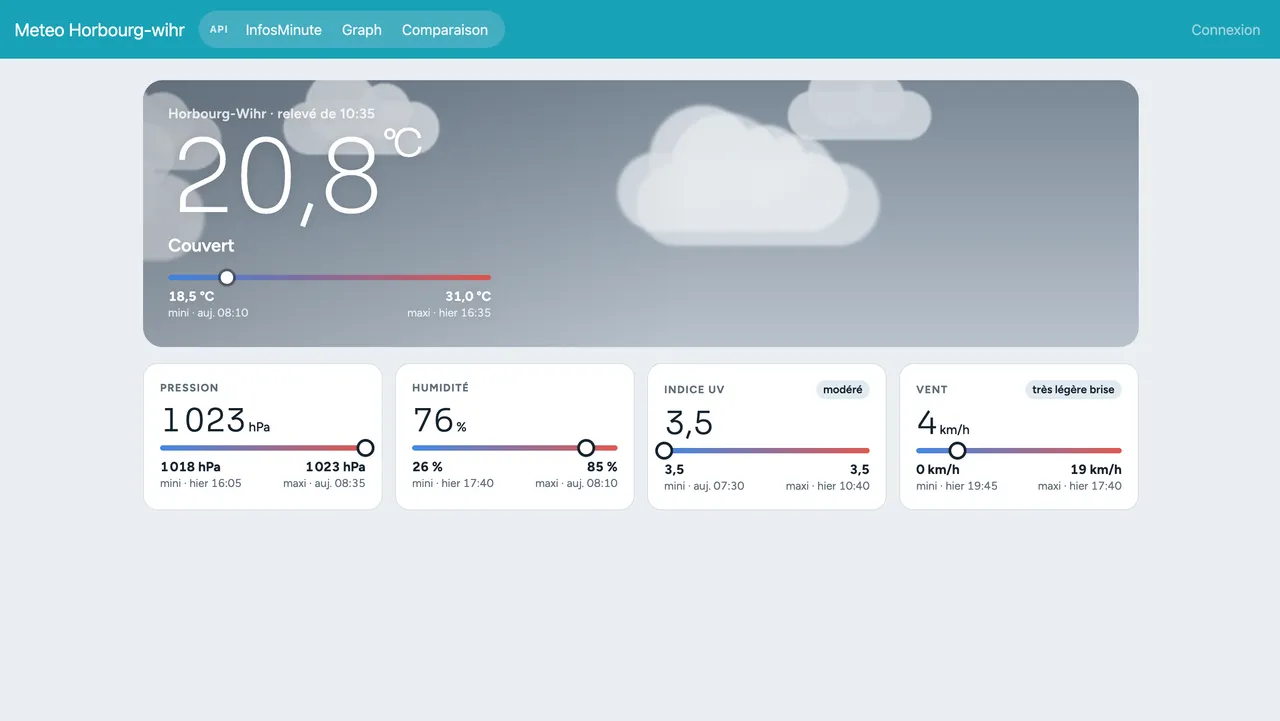The image size is (1280, 721).
Task: Click the 0 km/h minimum wind
Action: [x=938, y=470]
